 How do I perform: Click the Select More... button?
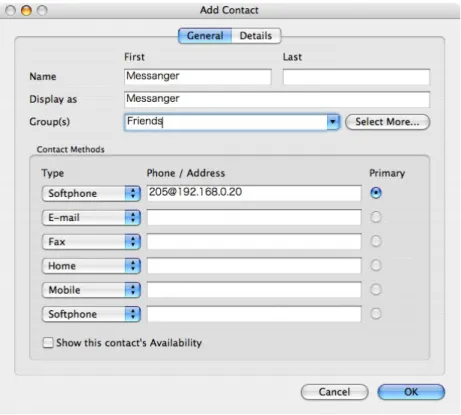click(387, 122)
